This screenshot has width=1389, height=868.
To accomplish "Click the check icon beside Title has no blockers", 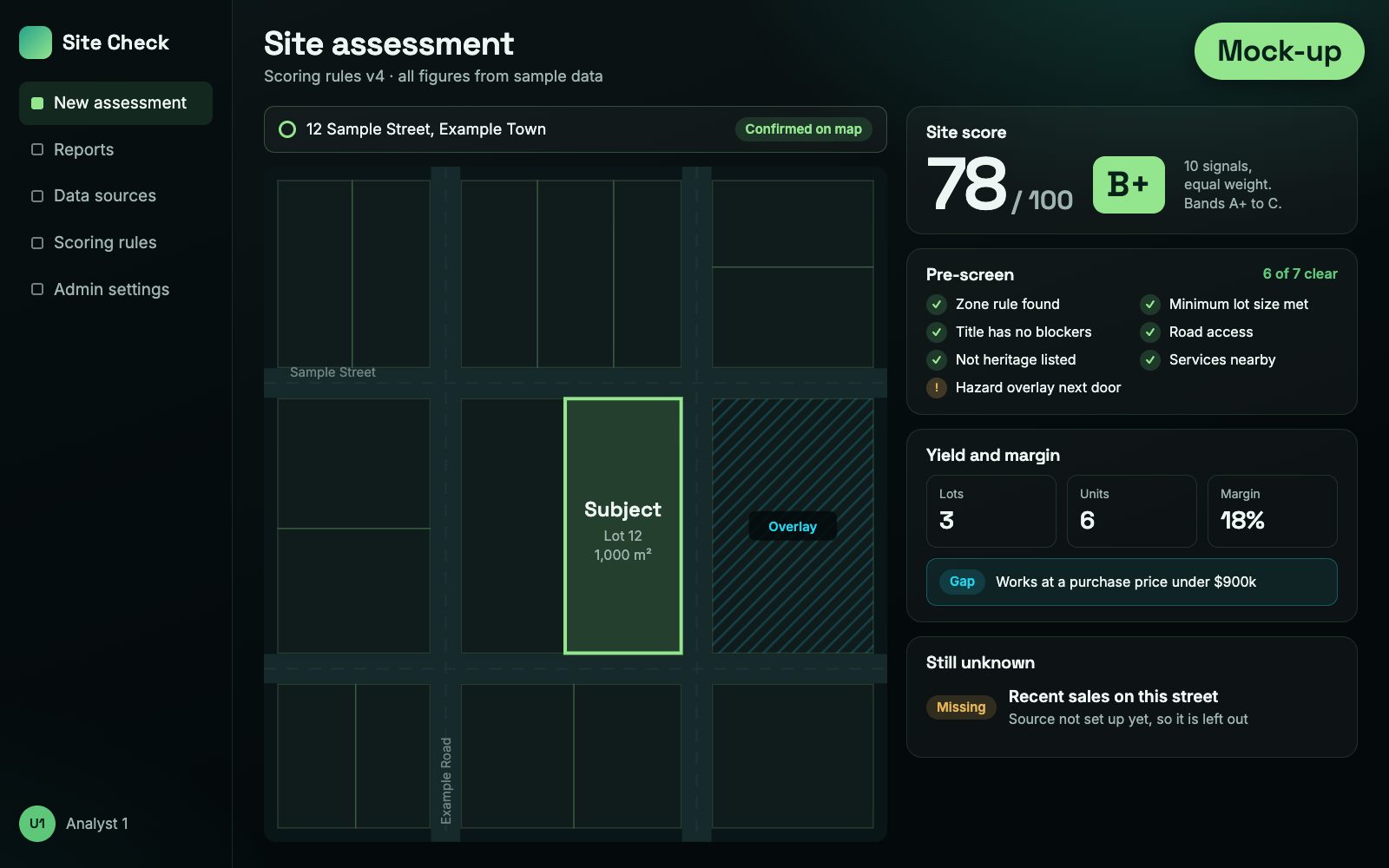I will click(x=937, y=332).
